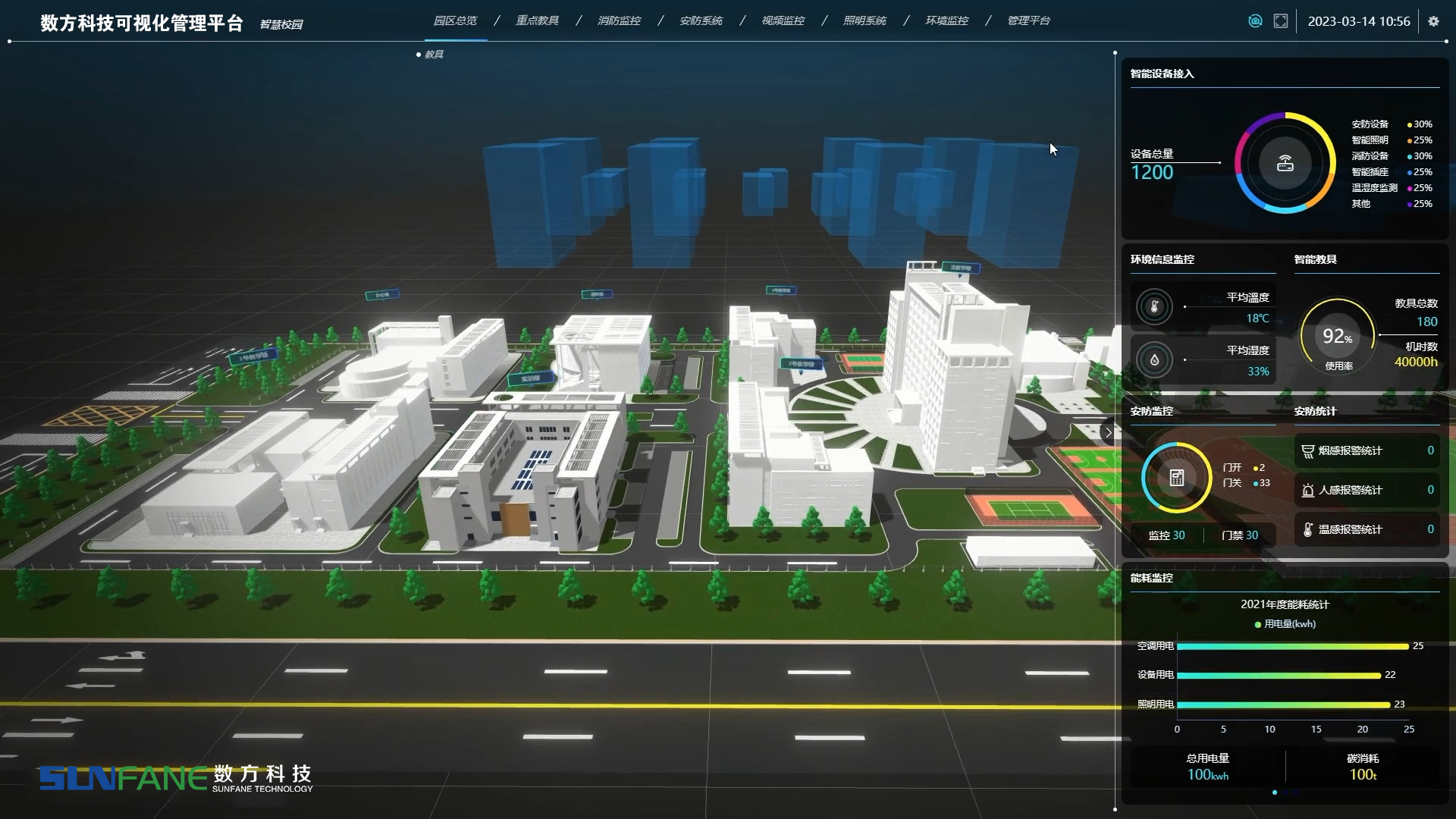Click the locate/target icon in top bar
Image resolution: width=1456 pixels, height=819 pixels.
[1255, 21]
